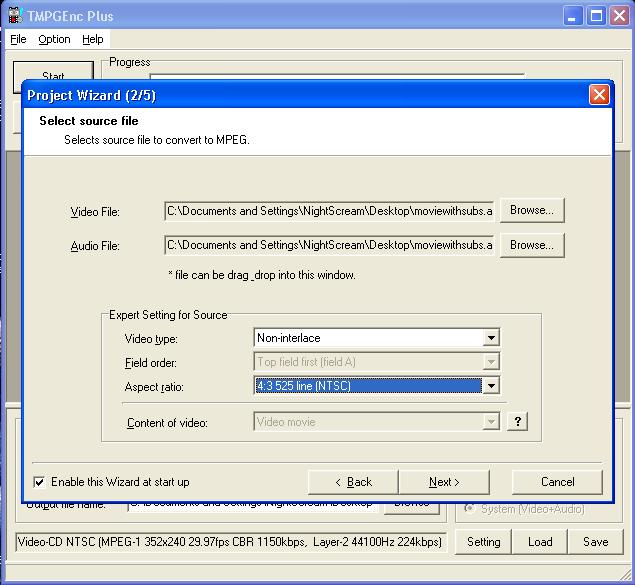
Task: Browse for a Video File
Action: [x=532, y=210]
